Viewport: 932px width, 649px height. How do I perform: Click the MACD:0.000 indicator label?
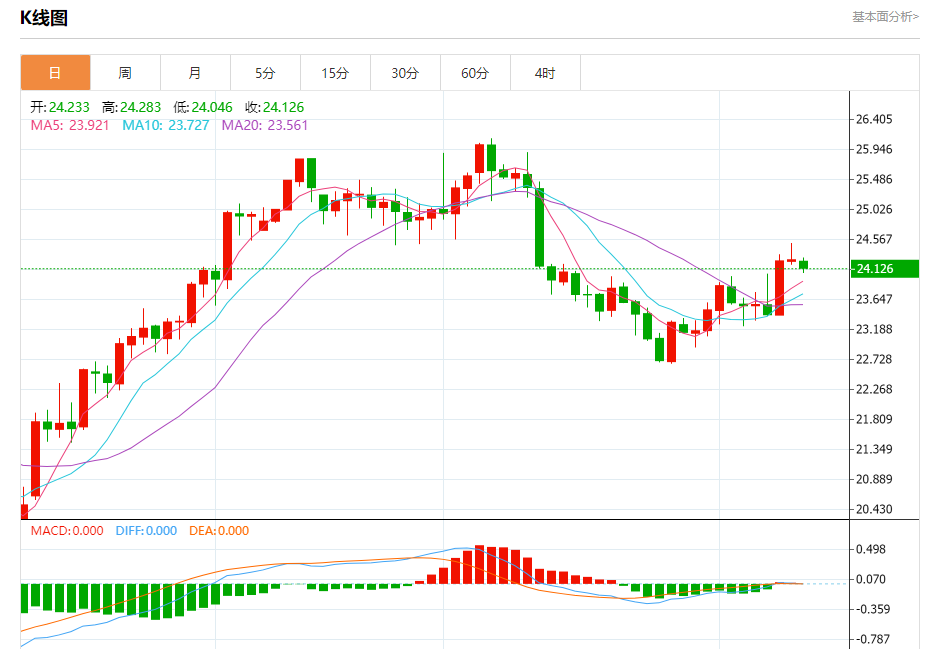click(67, 531)
